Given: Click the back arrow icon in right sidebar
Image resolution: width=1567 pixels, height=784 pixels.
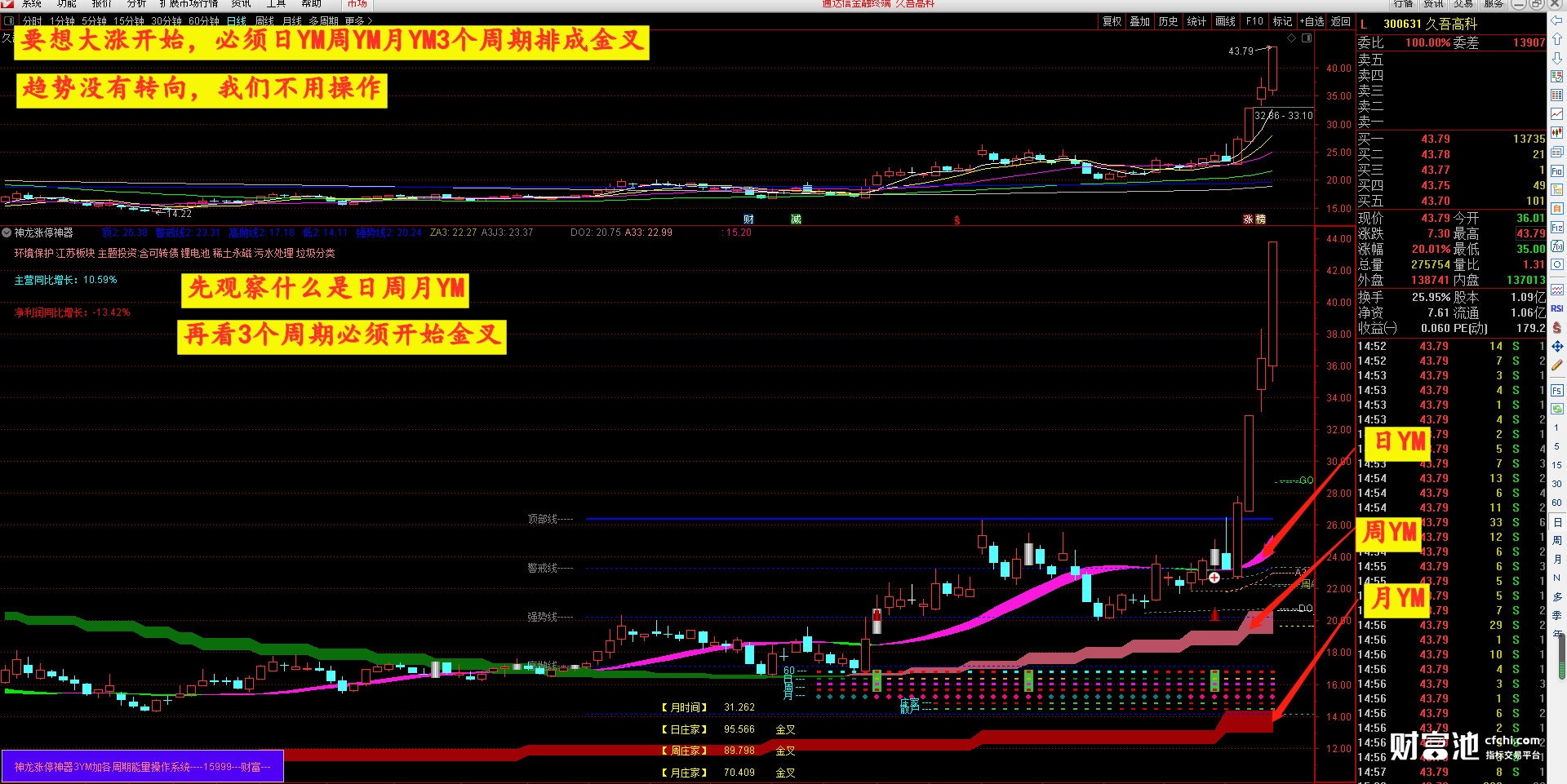Looking at the screenshot, I should click(x=1557, y=22).
